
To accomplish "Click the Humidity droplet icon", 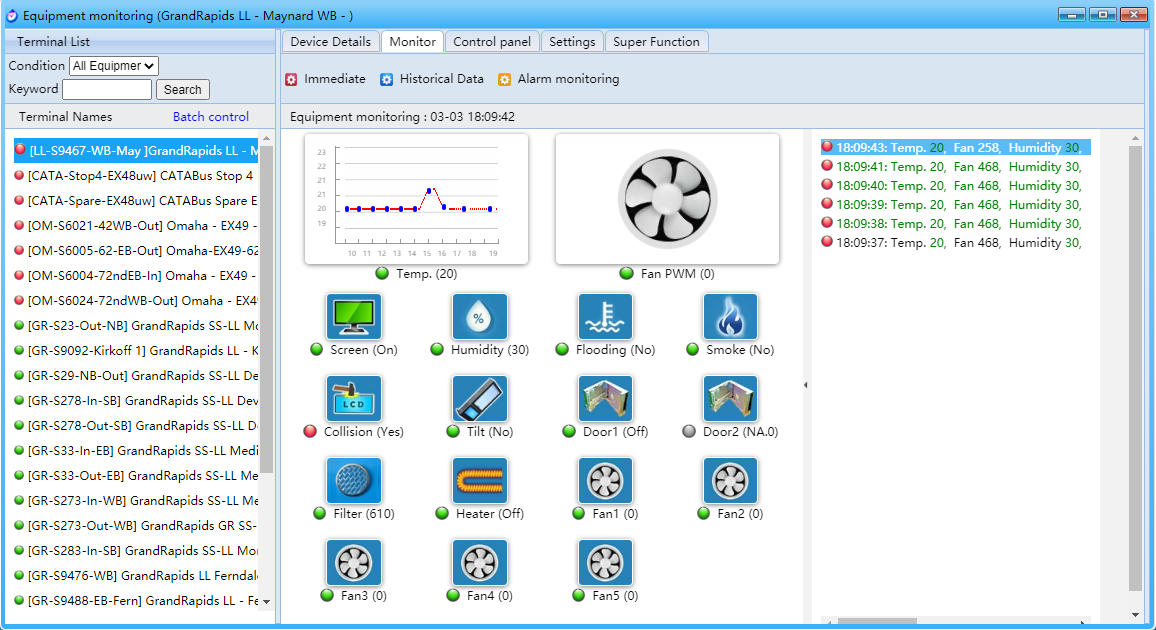I will click(480, 317).
